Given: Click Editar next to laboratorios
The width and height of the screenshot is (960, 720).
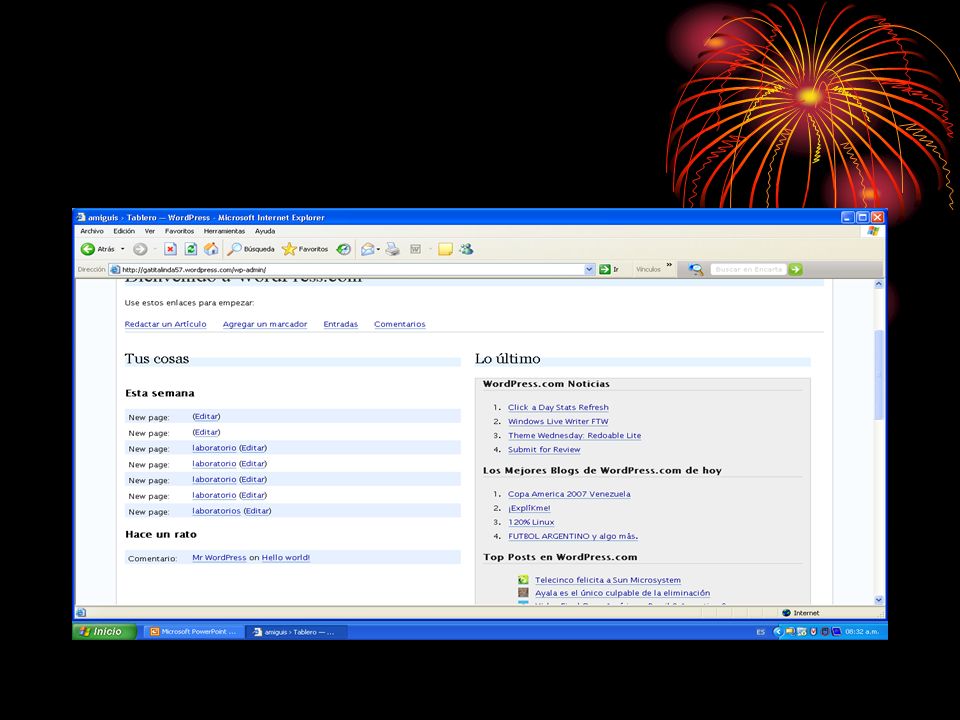Looking at the screenshot, I should [258, 511].
